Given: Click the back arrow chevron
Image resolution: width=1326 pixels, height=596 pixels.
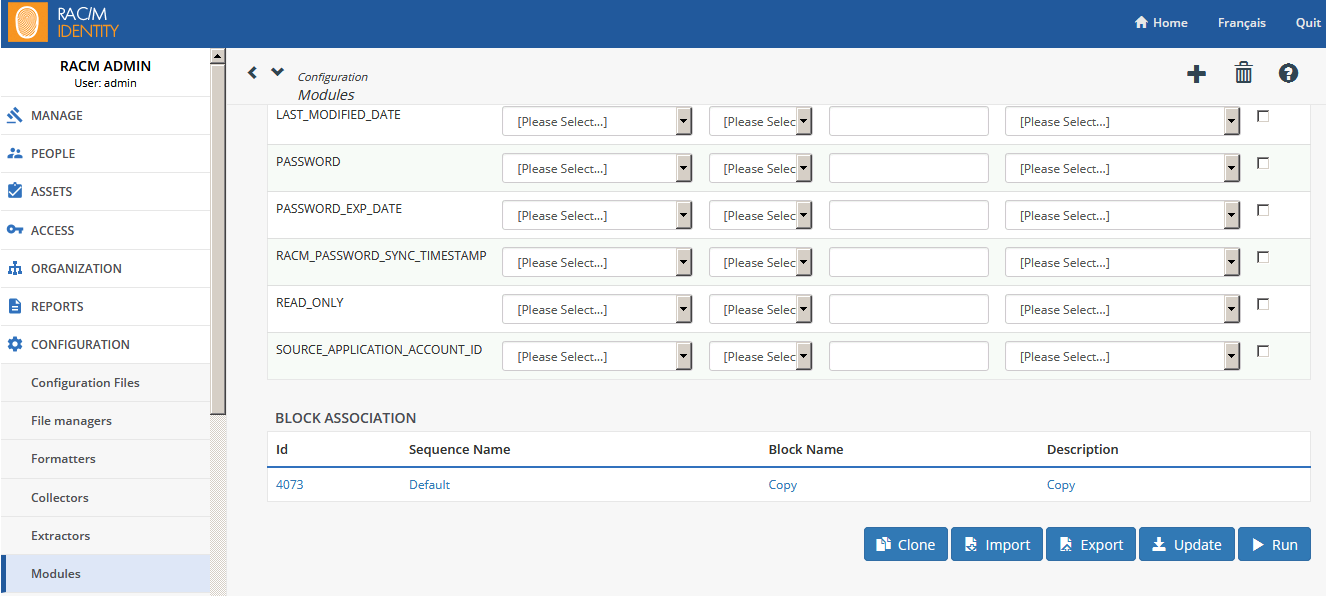Looking at the screenshot, I should pos(252,72).
